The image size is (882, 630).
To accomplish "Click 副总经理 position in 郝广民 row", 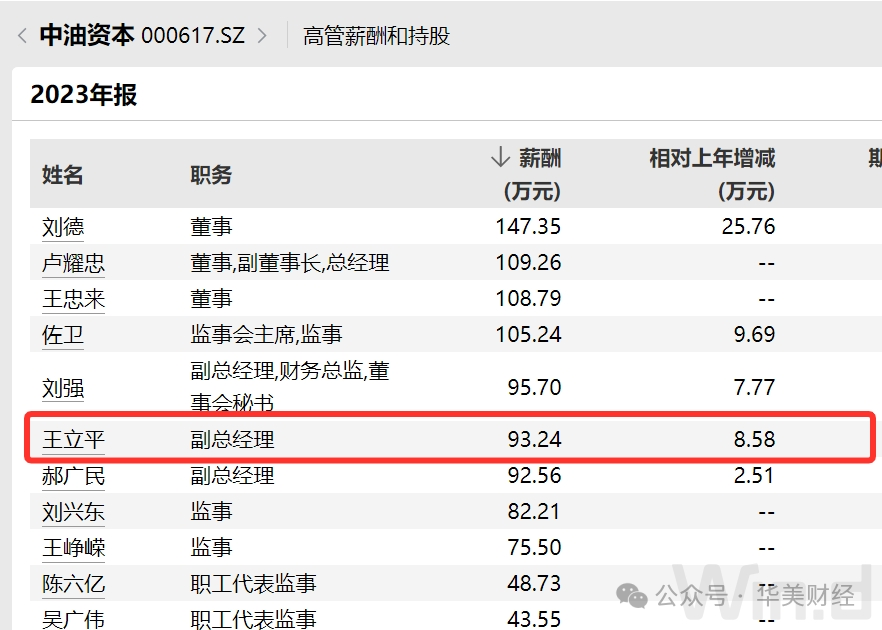I will pyautogui.click(x=232, y=476).
